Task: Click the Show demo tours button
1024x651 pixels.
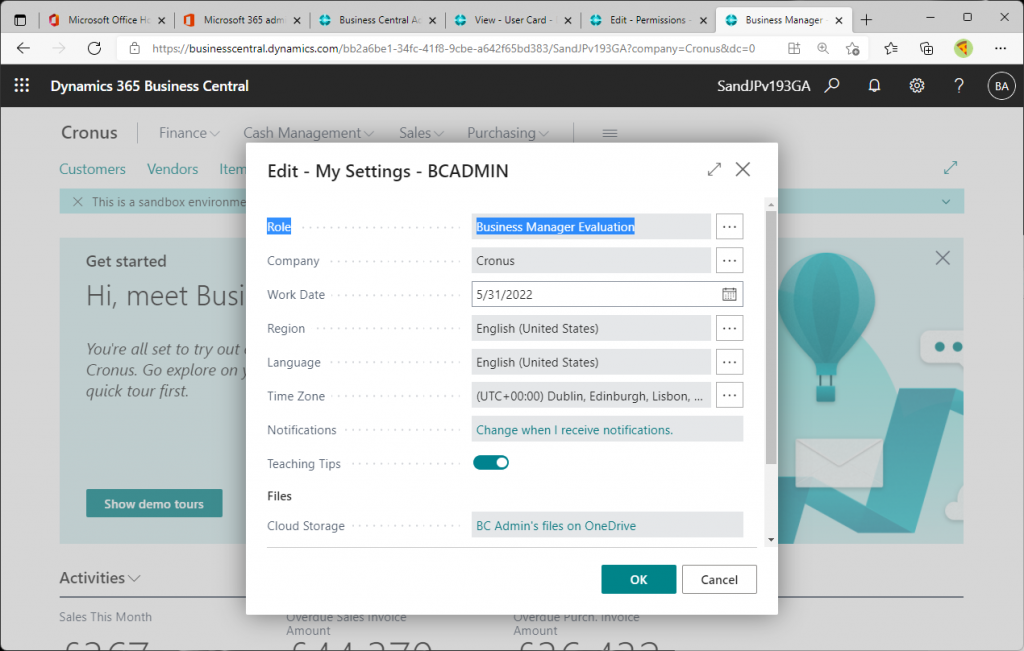Action: 154,503
